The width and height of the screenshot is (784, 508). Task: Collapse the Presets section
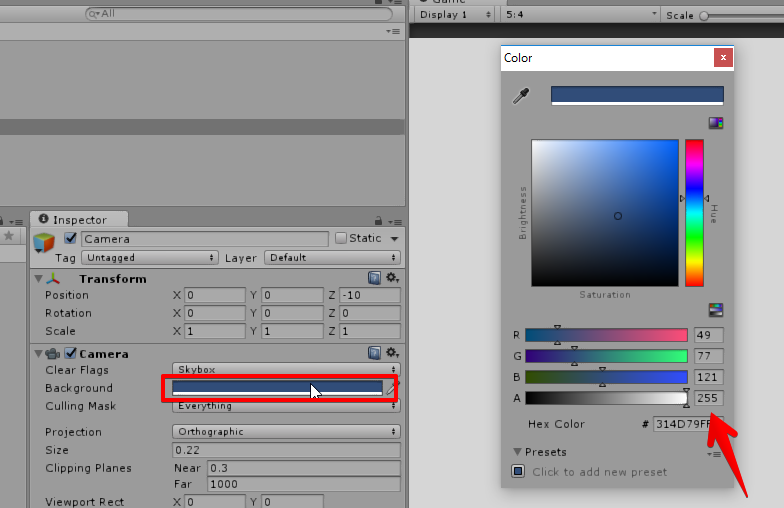pos(518,452)
